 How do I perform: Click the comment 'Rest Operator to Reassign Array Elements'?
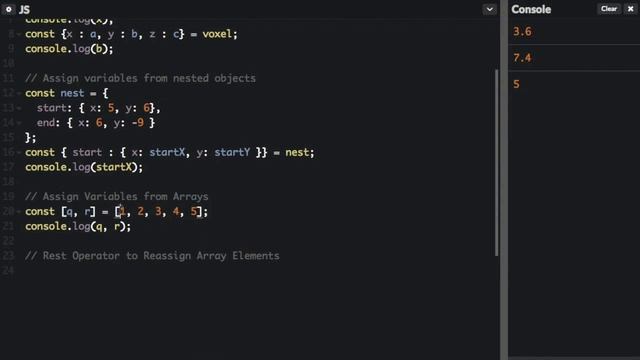click(152, 256)
